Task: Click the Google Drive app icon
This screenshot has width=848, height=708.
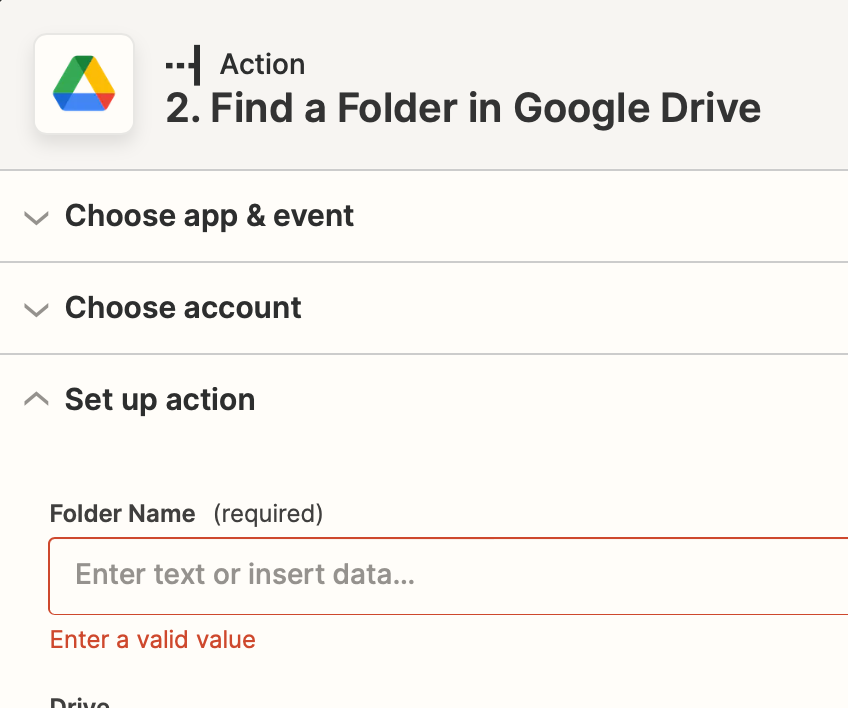Action: pyautogui.click(x=84, y=84)
